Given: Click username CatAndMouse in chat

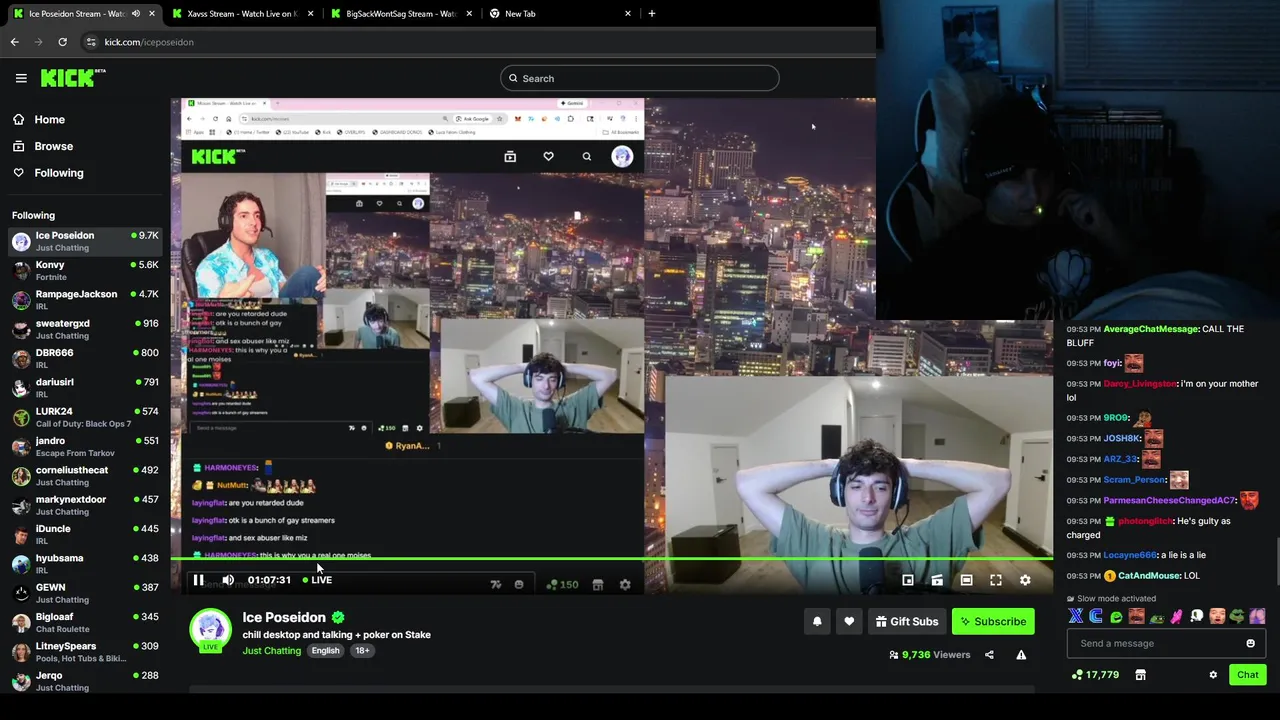Looking at the screenshot, I should (x=1149, y=576).
